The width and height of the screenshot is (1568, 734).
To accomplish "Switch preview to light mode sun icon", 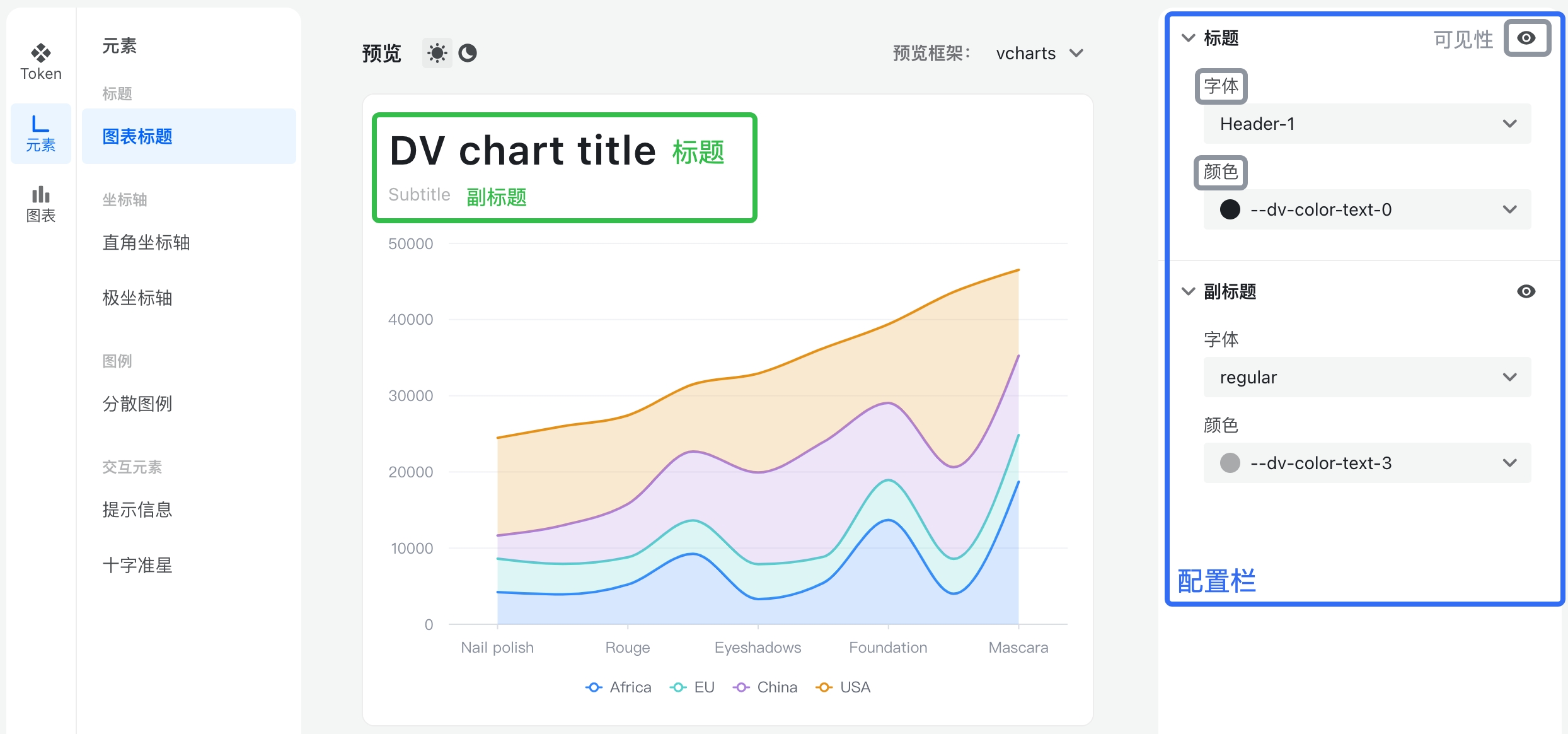I will (x=437, y=53).
